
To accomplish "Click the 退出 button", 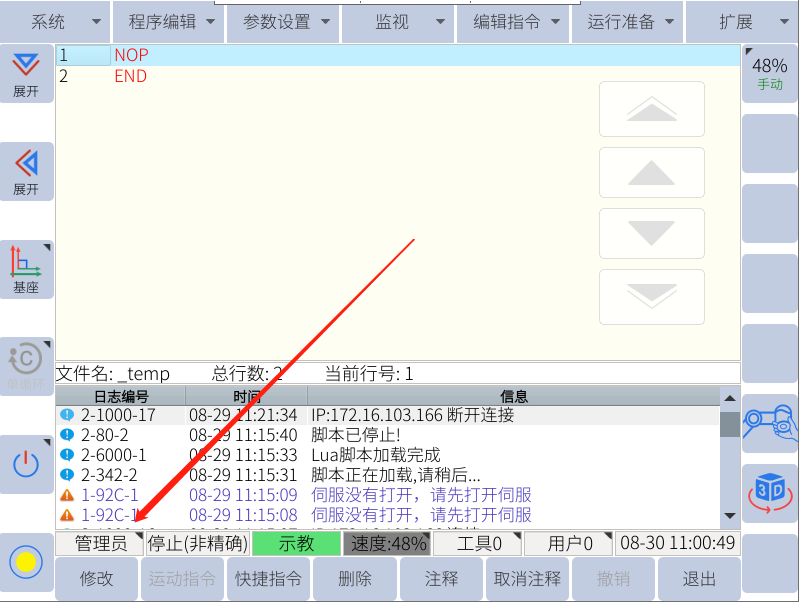I will coord(699,579).
